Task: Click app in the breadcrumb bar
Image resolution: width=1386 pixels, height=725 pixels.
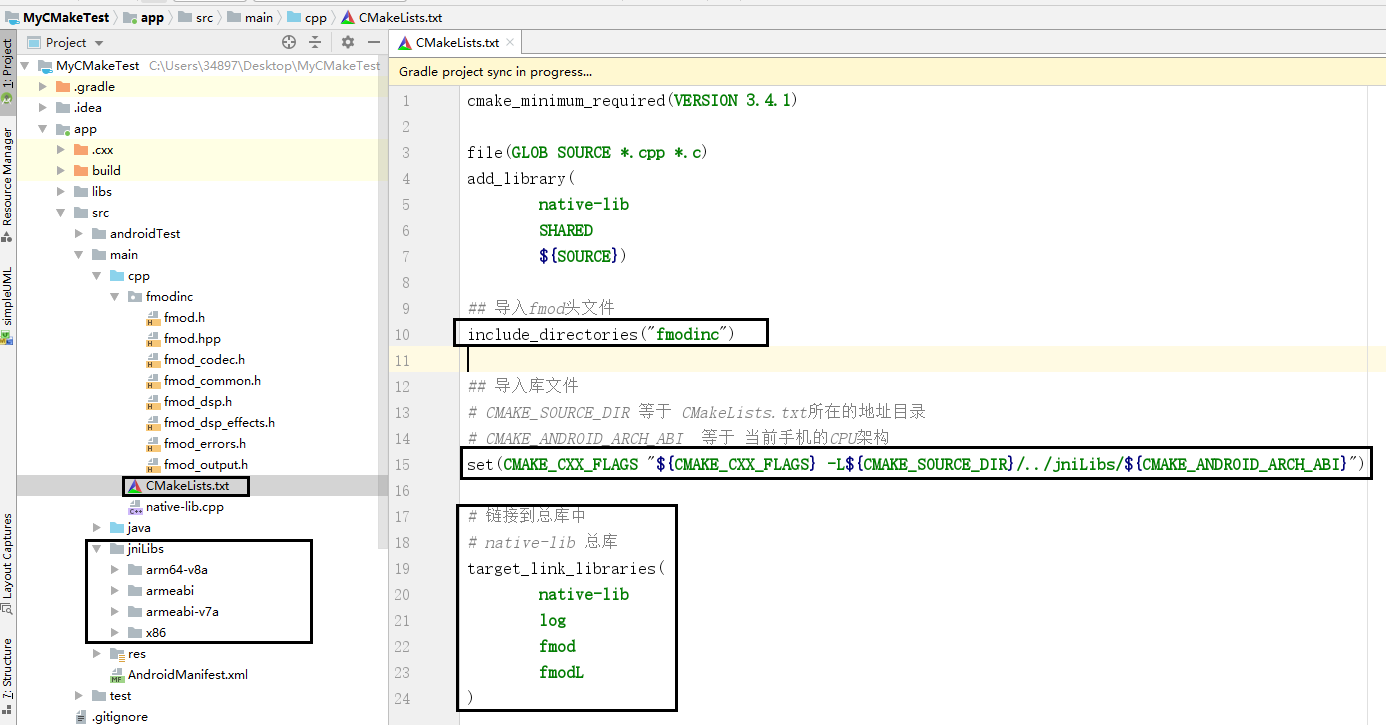Action: [x=143, y=17]
